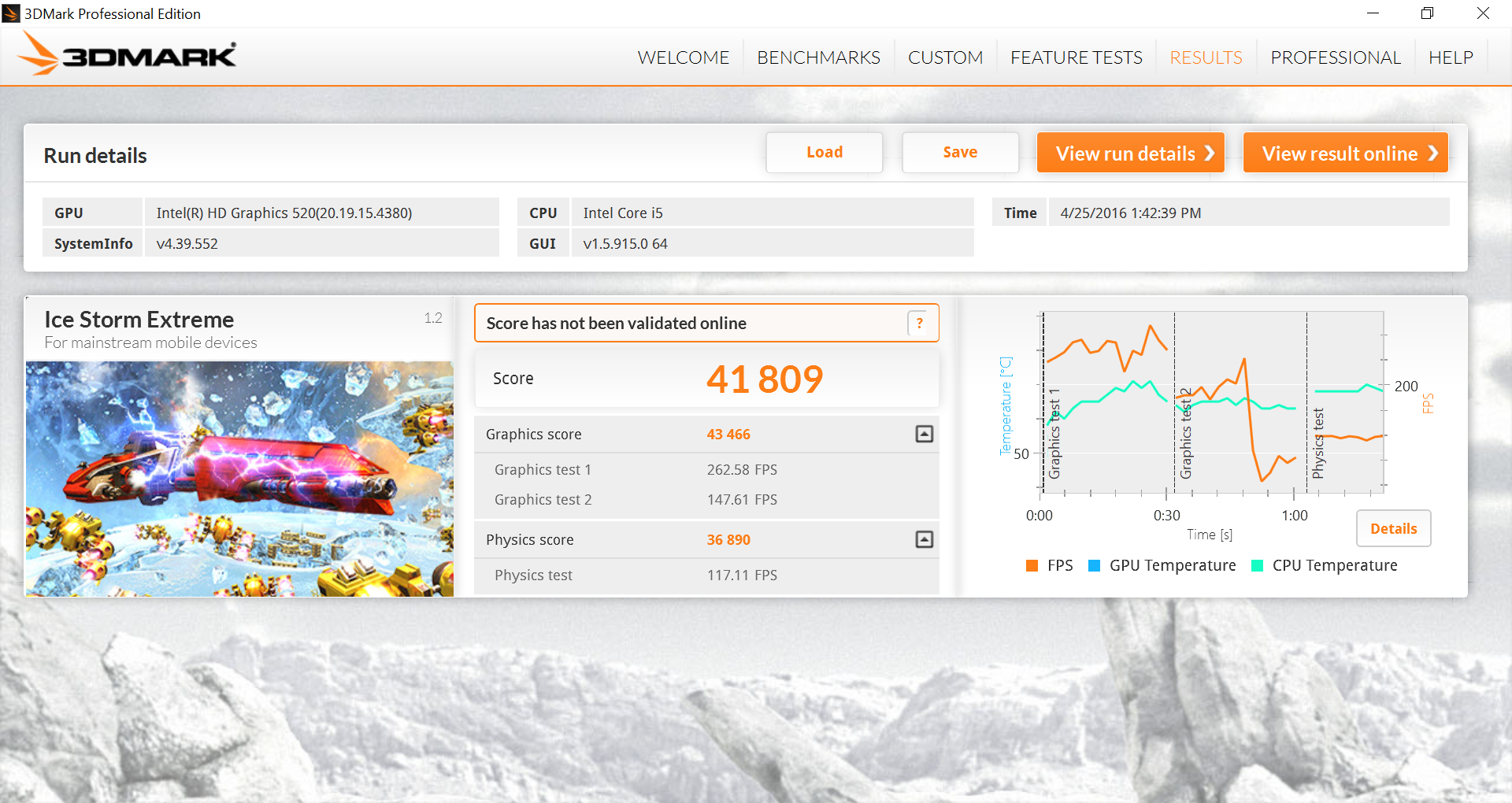1512x803 pixels.
Task: Collapse the Physics score section
Action: tap(925, 539)
